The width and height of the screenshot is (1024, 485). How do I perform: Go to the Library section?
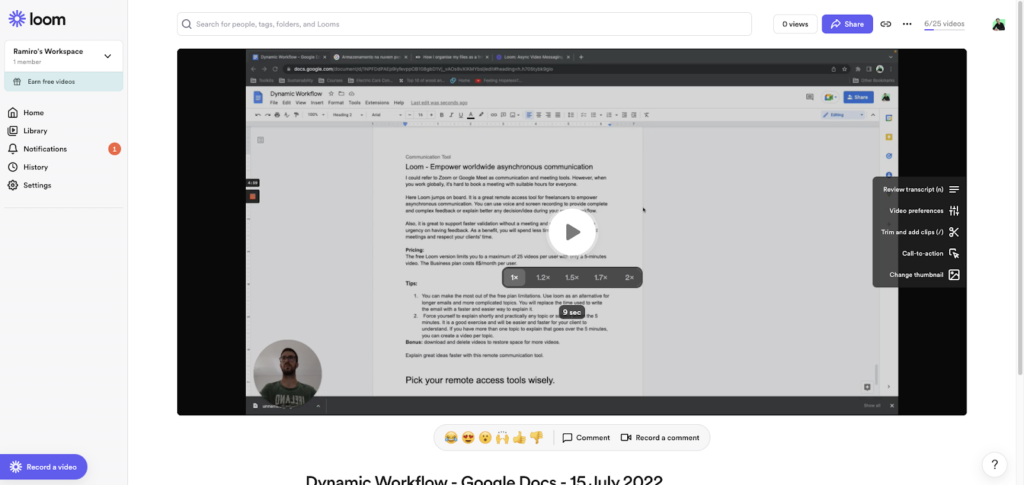[35, 131]
